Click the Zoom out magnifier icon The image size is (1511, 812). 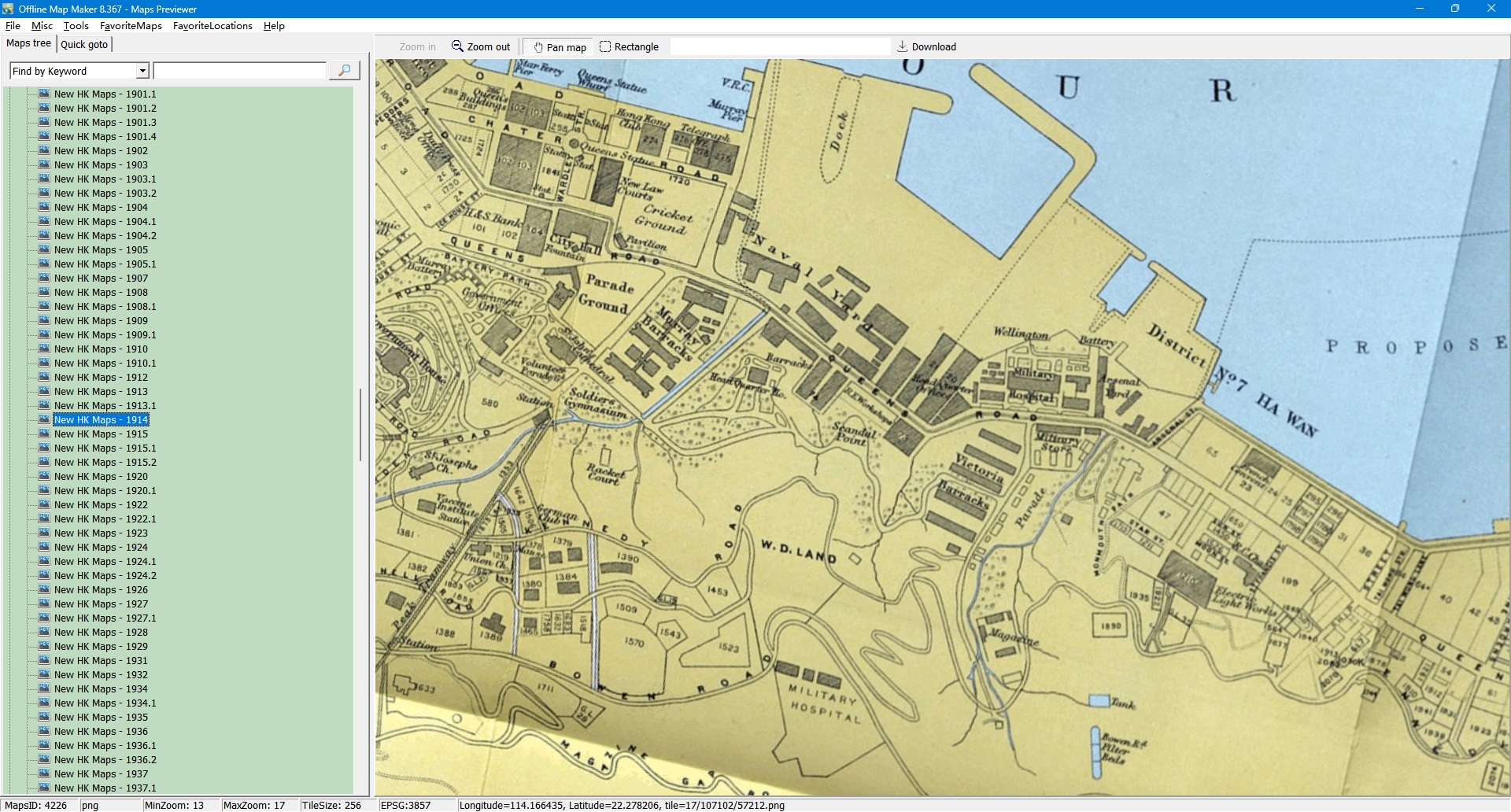click(457, 46)
